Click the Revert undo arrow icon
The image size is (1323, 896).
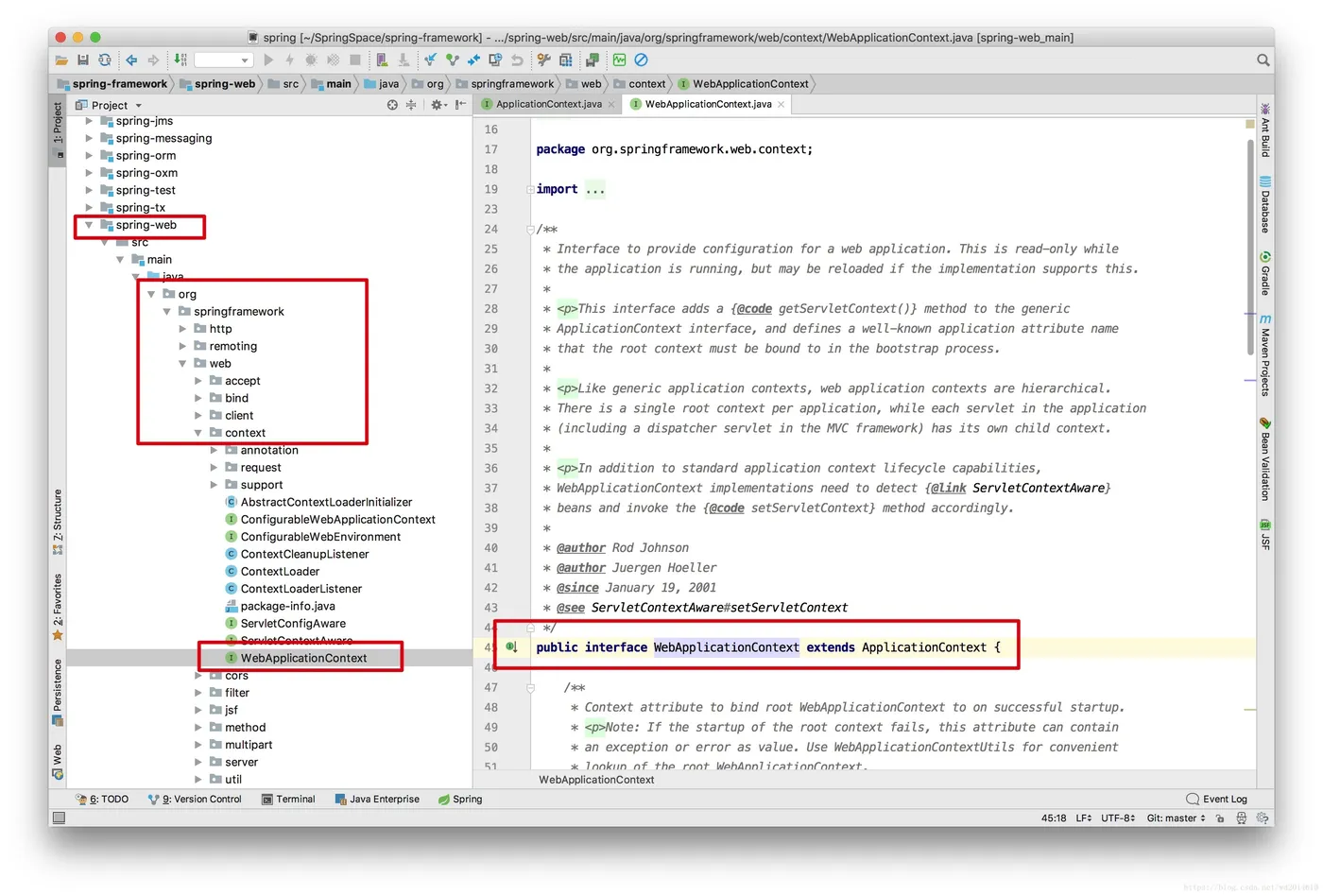pos(517,60)
